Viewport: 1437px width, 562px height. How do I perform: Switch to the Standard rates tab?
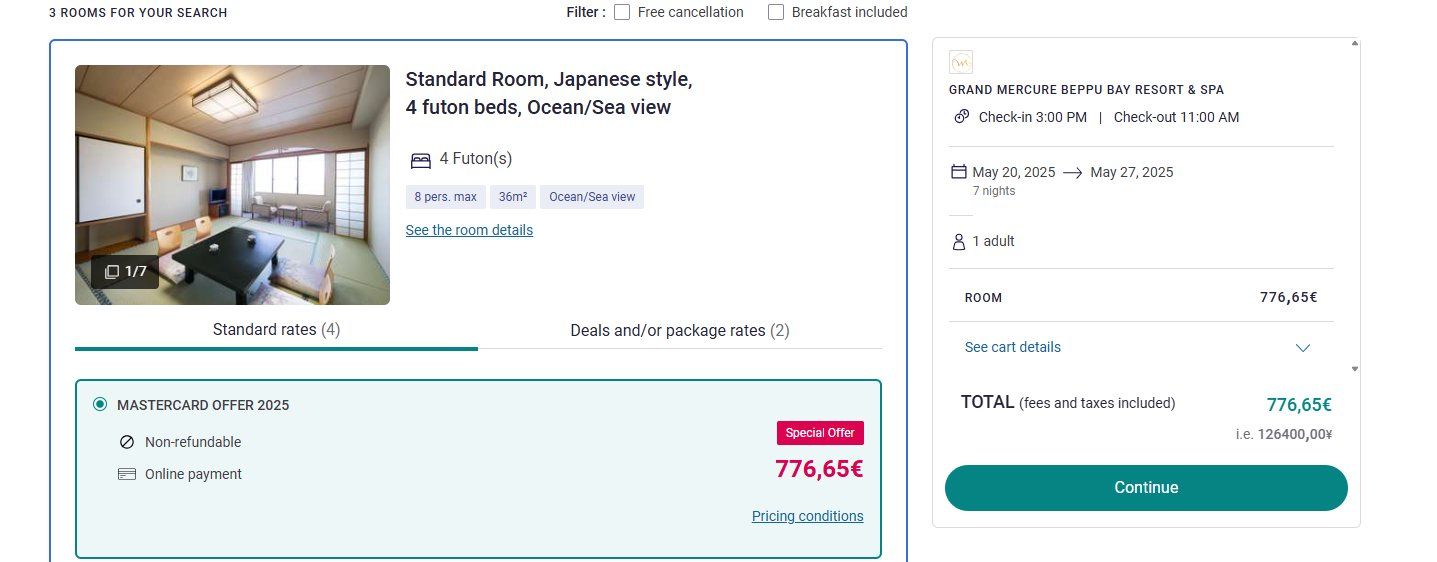pos(276,330)
